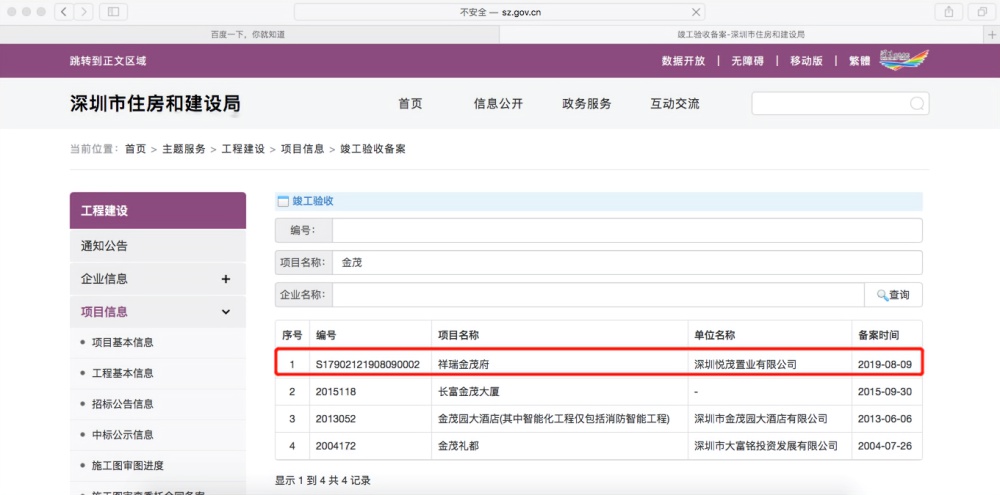Stop loading via address bar X icon
This screenshot has height=495, width=1000.
tap(696, 12)
